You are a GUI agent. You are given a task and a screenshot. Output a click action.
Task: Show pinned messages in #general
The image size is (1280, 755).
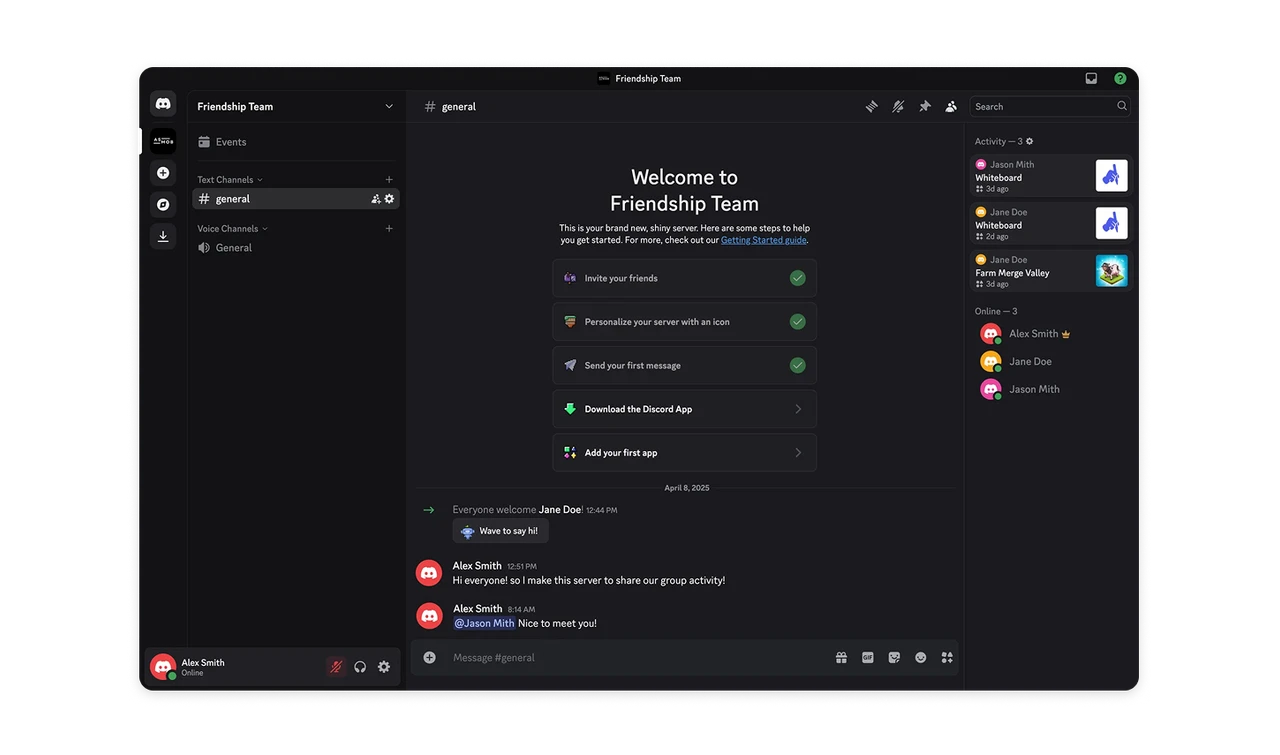tap(925, 106)
